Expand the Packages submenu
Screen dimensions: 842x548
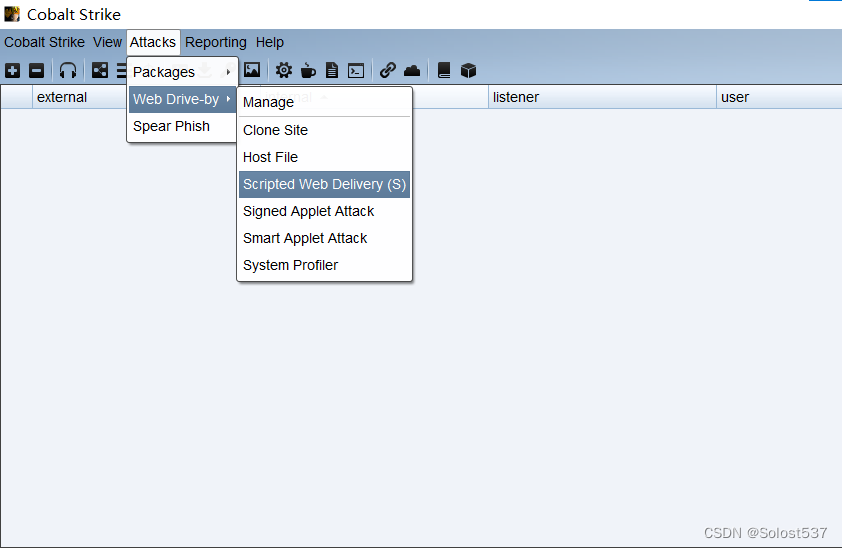182,72
